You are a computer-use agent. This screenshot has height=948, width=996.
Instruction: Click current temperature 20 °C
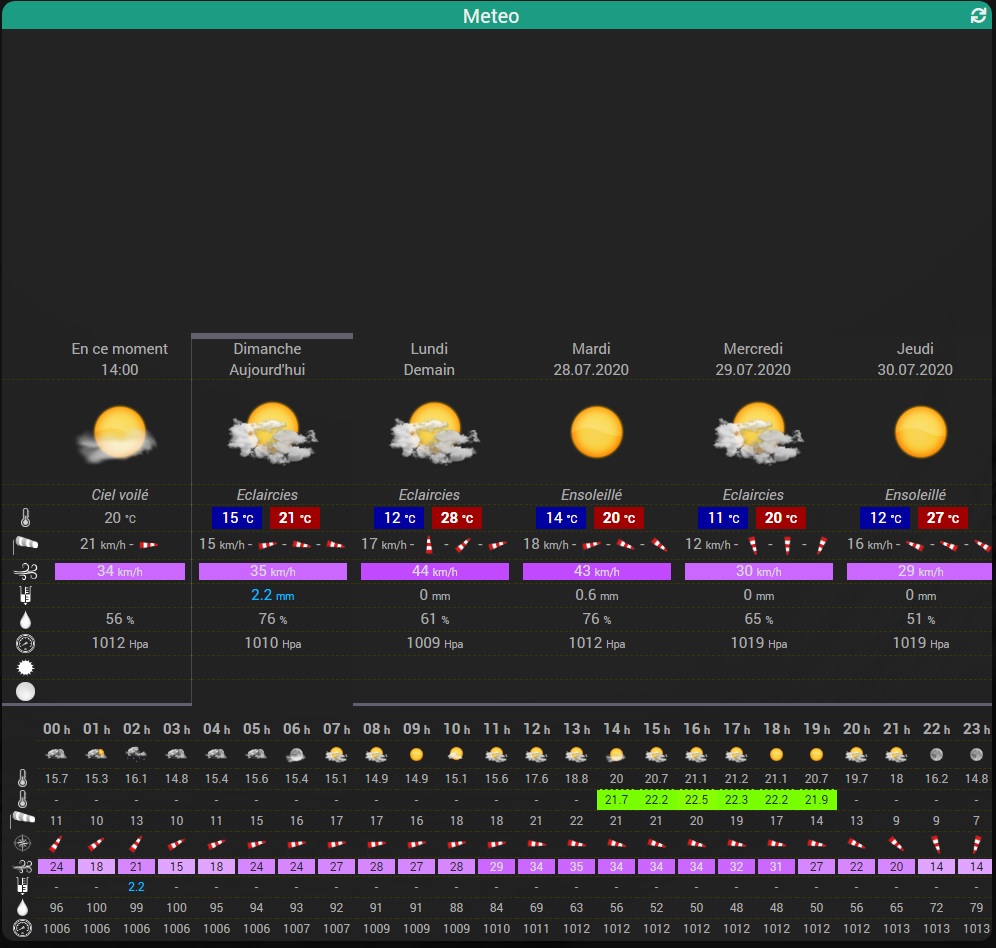point(119,518)
